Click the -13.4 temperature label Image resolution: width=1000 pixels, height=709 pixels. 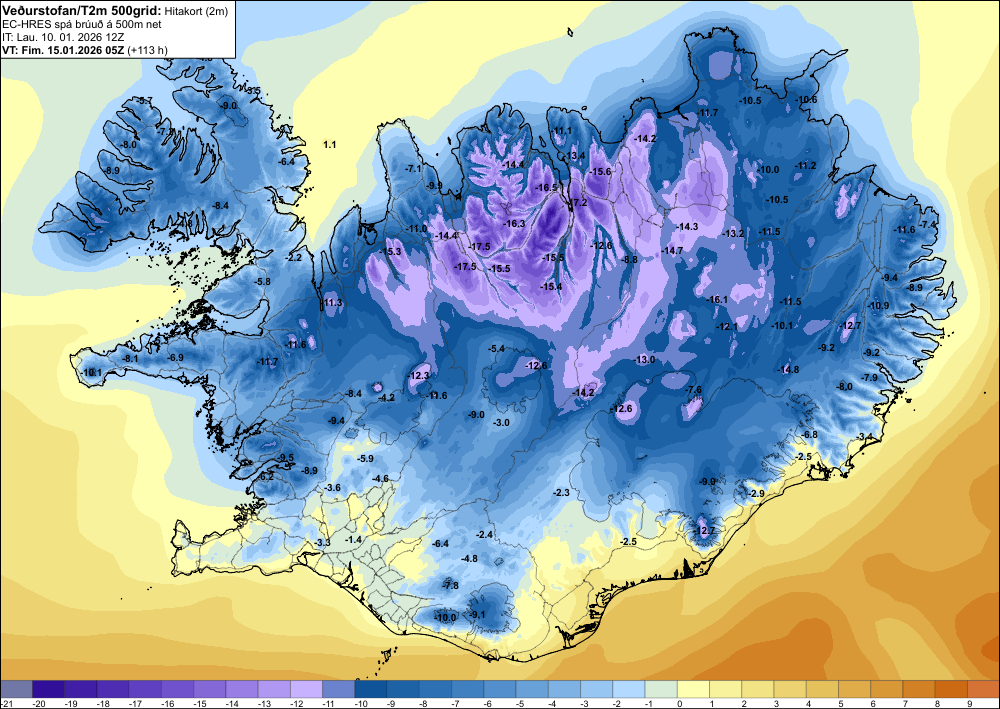pos(574,156)
